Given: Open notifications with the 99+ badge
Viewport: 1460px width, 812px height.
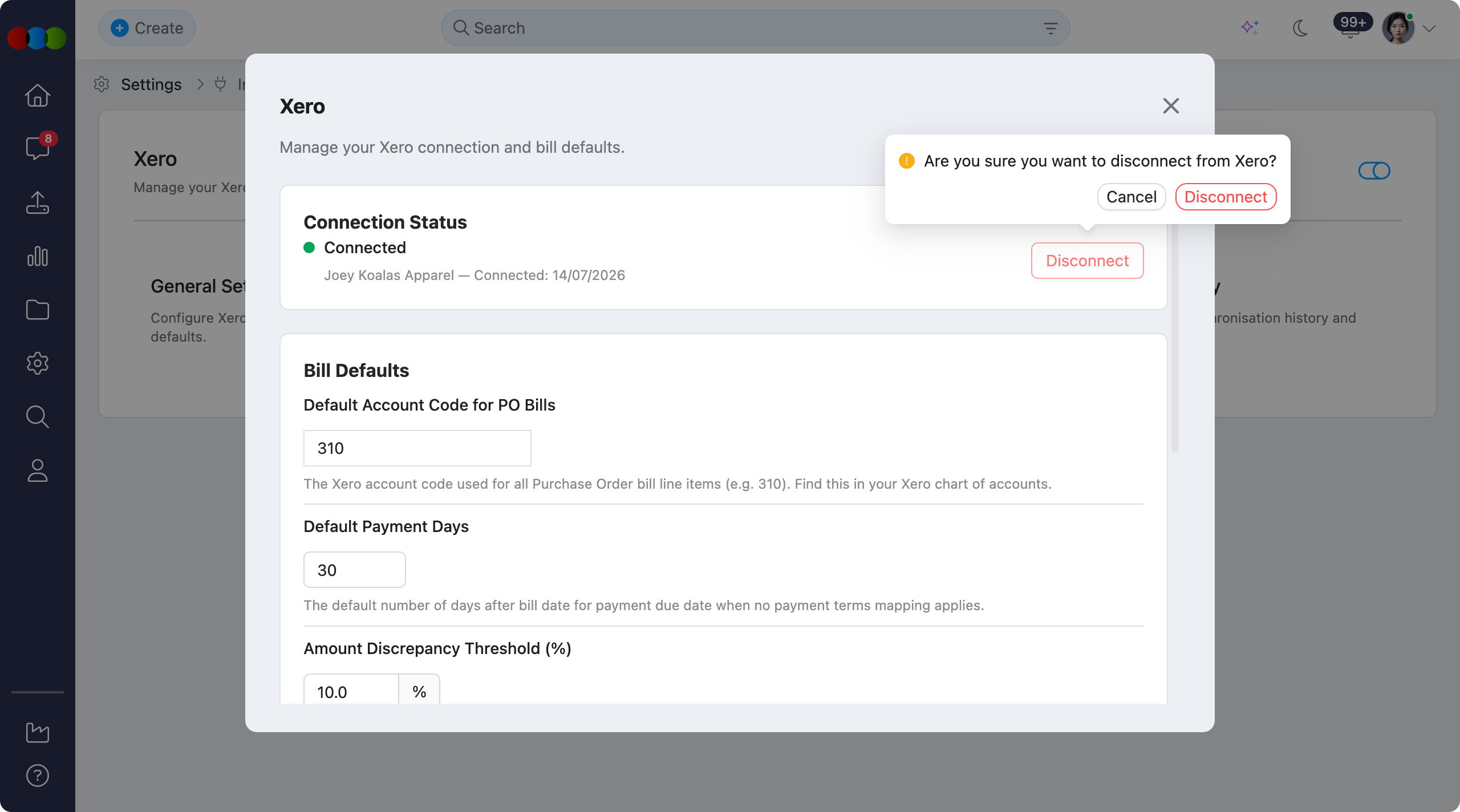Looking at the screenshot, I should [x=1352, y=26].
